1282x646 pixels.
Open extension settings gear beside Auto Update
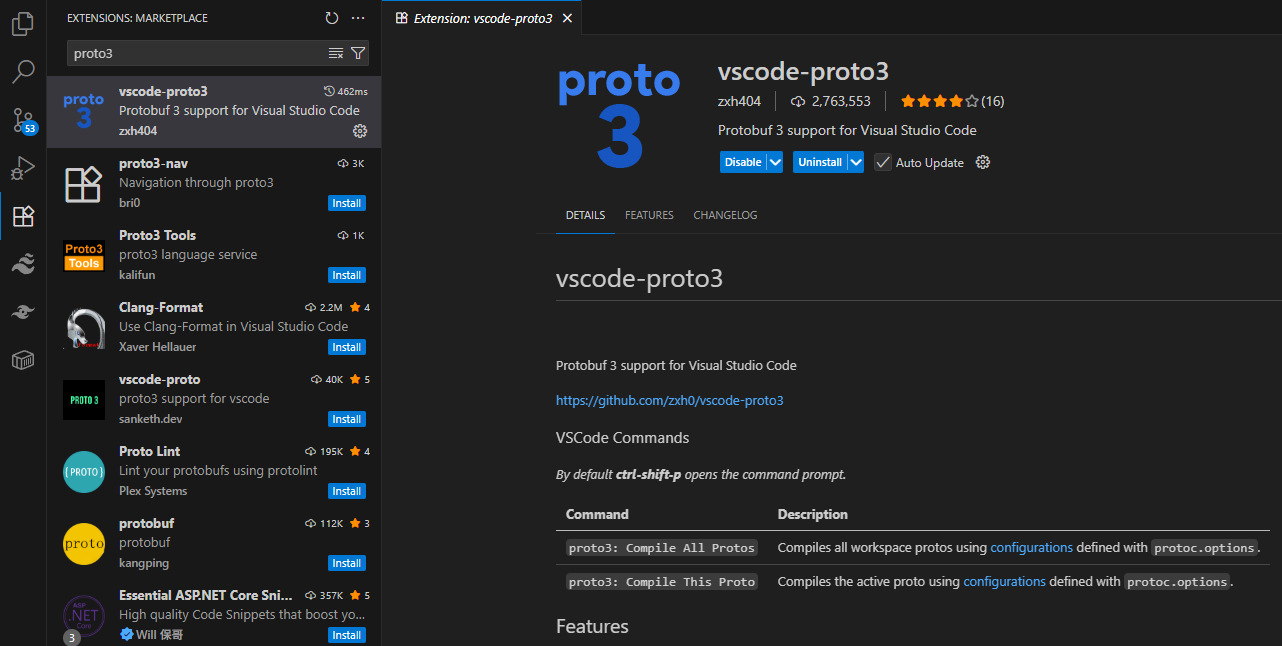(983, 162)
